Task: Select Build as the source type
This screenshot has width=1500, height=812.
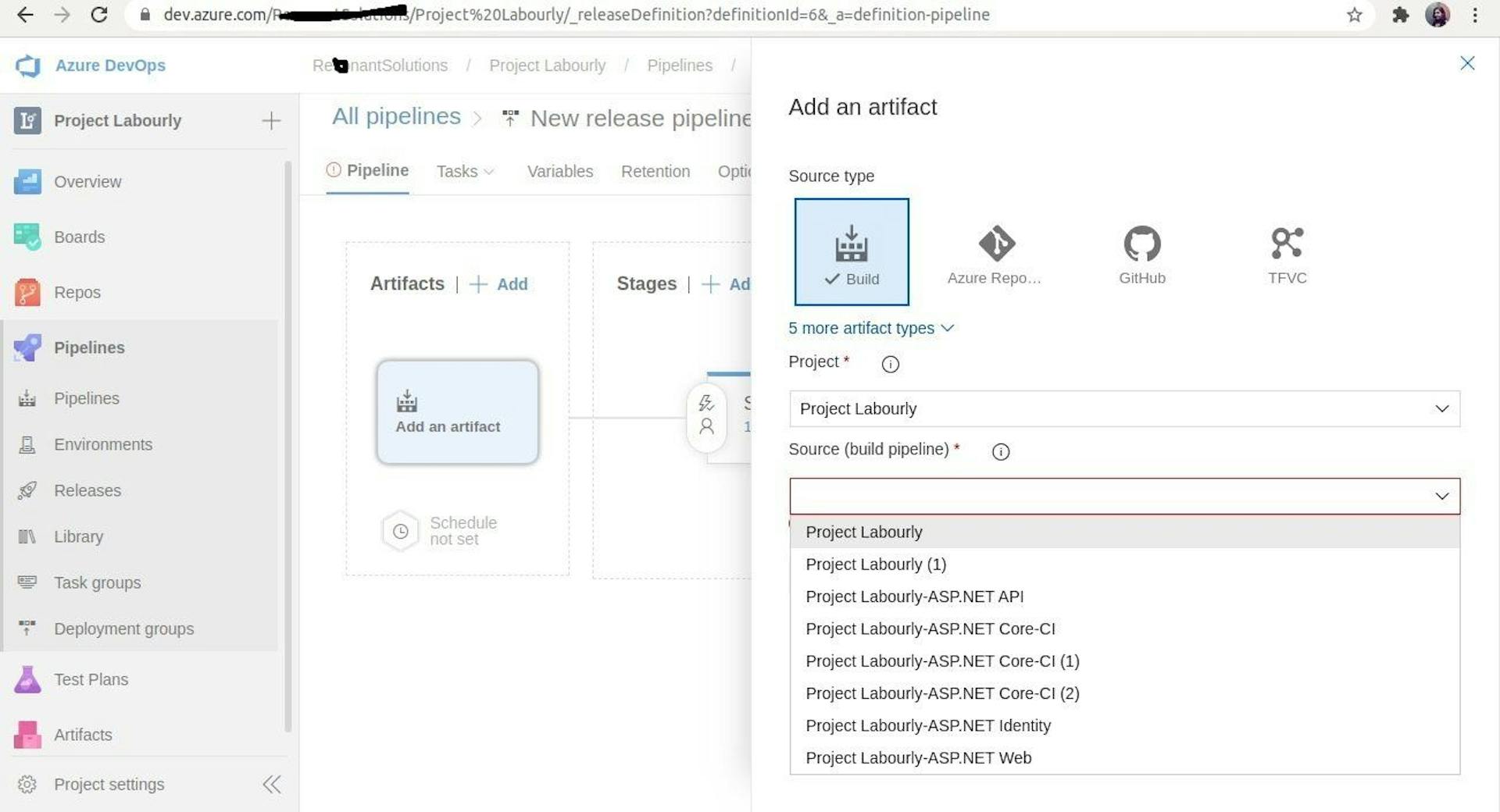Action: [851, 251]
